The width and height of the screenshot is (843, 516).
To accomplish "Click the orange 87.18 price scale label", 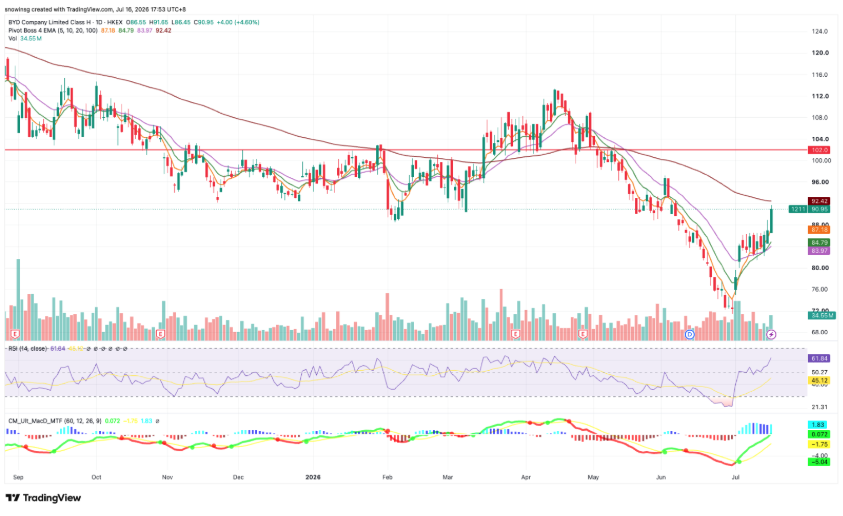I will [819, 230].
